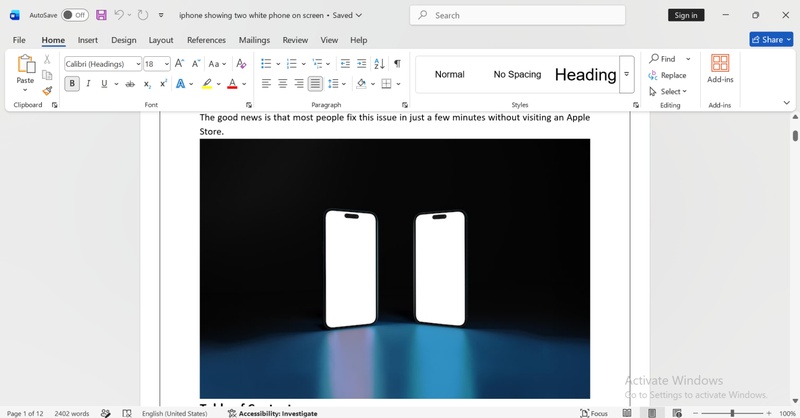
Task: Activate the Format Painter brush
Action: 47,91
